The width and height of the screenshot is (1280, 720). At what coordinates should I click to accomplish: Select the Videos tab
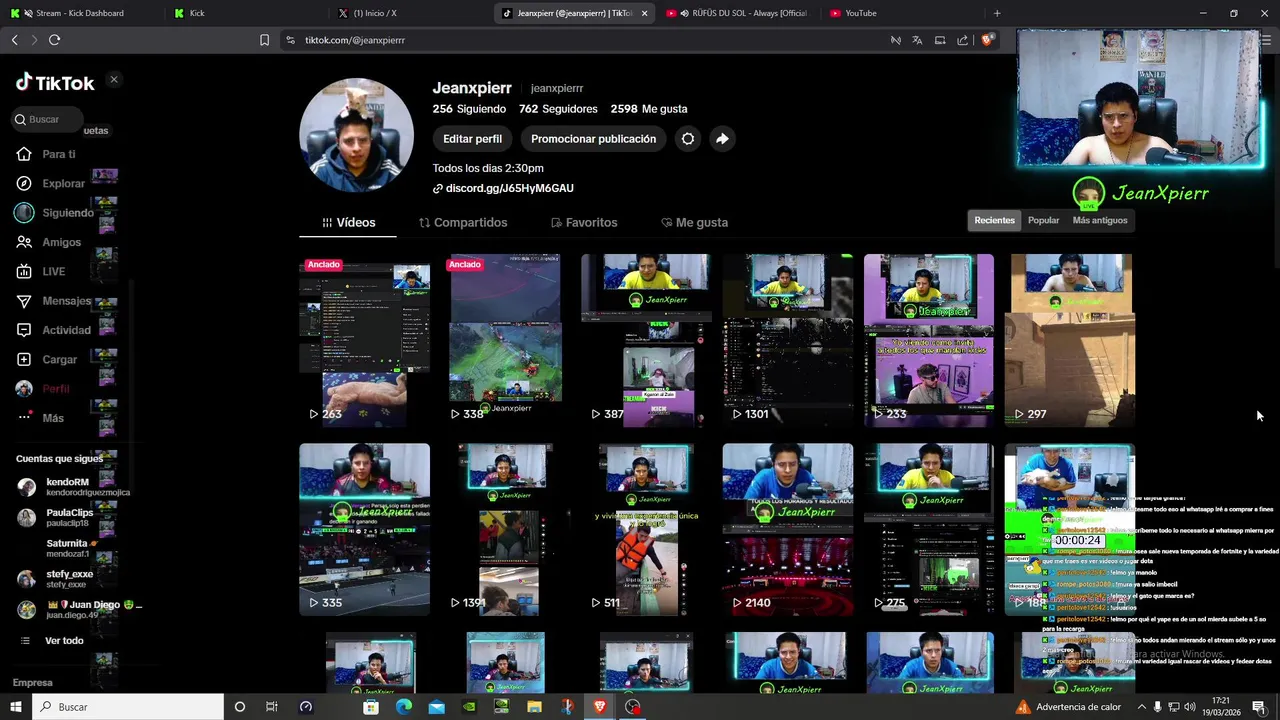pyautogui.click(x=348, y=222)
